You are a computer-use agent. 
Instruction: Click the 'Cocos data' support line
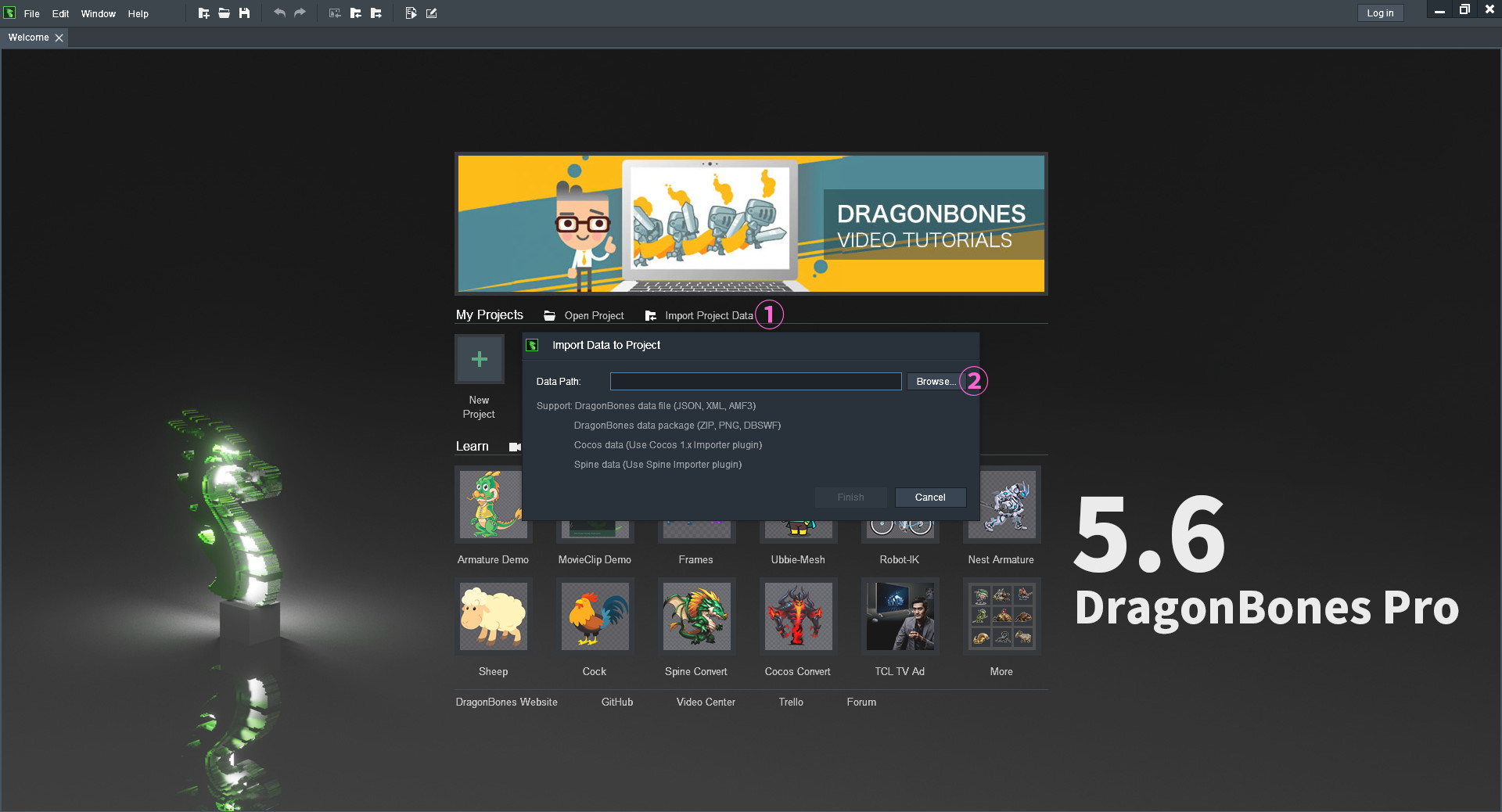click(668, 445)
